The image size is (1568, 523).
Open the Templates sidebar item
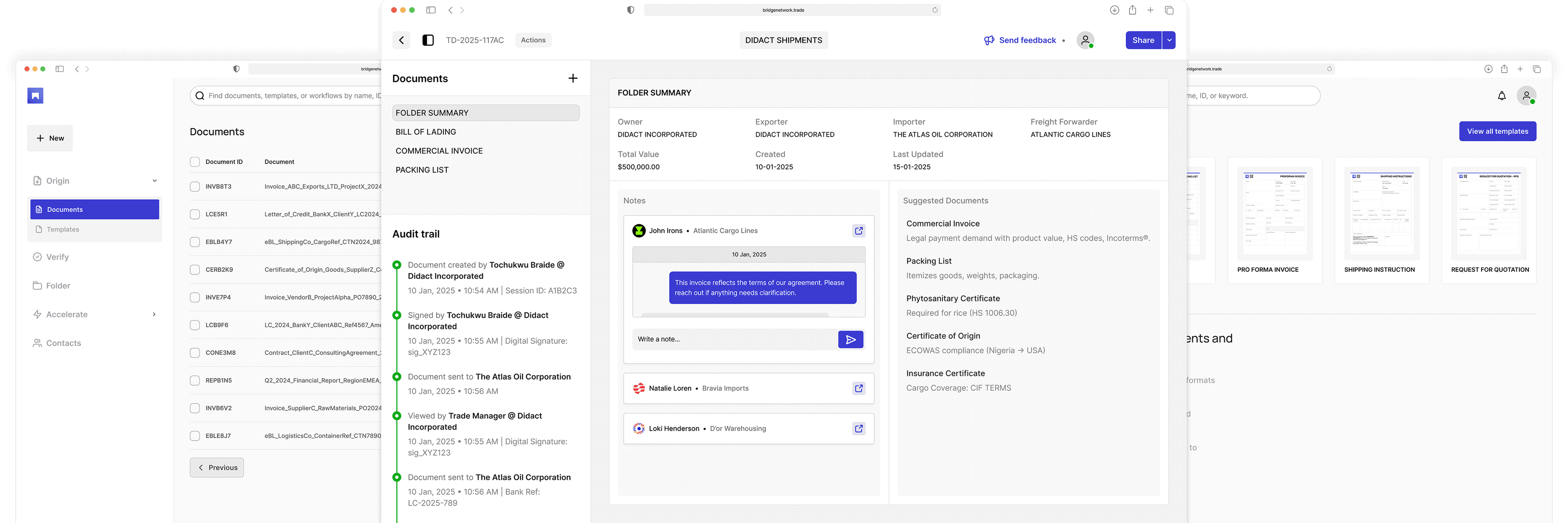[63, 229]
